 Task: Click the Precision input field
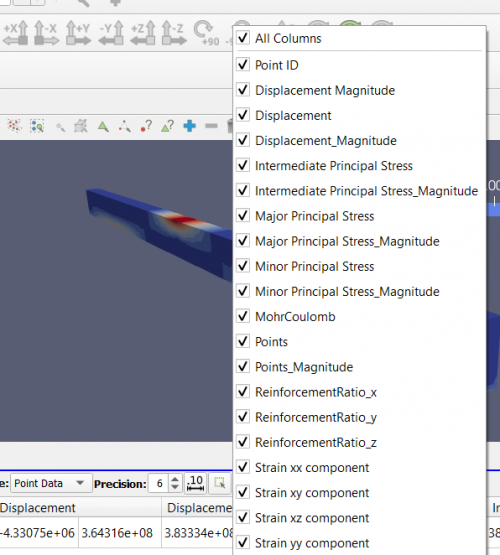[160, 483]
